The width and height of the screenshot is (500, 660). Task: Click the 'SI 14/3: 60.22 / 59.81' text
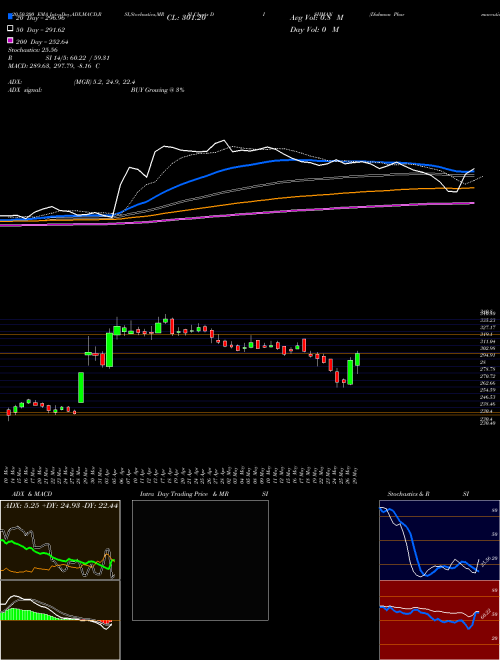click(78, 58)
